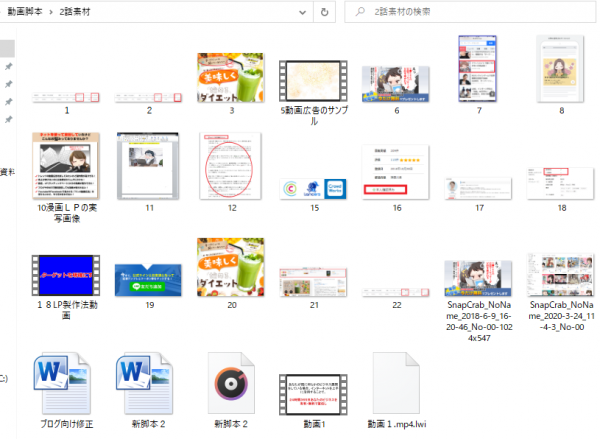Viewport: 600px width, 439px height.
Task: Click the first quick-access pin icon in sidebar
Action: pyautogui.click(x=9, y=66)
